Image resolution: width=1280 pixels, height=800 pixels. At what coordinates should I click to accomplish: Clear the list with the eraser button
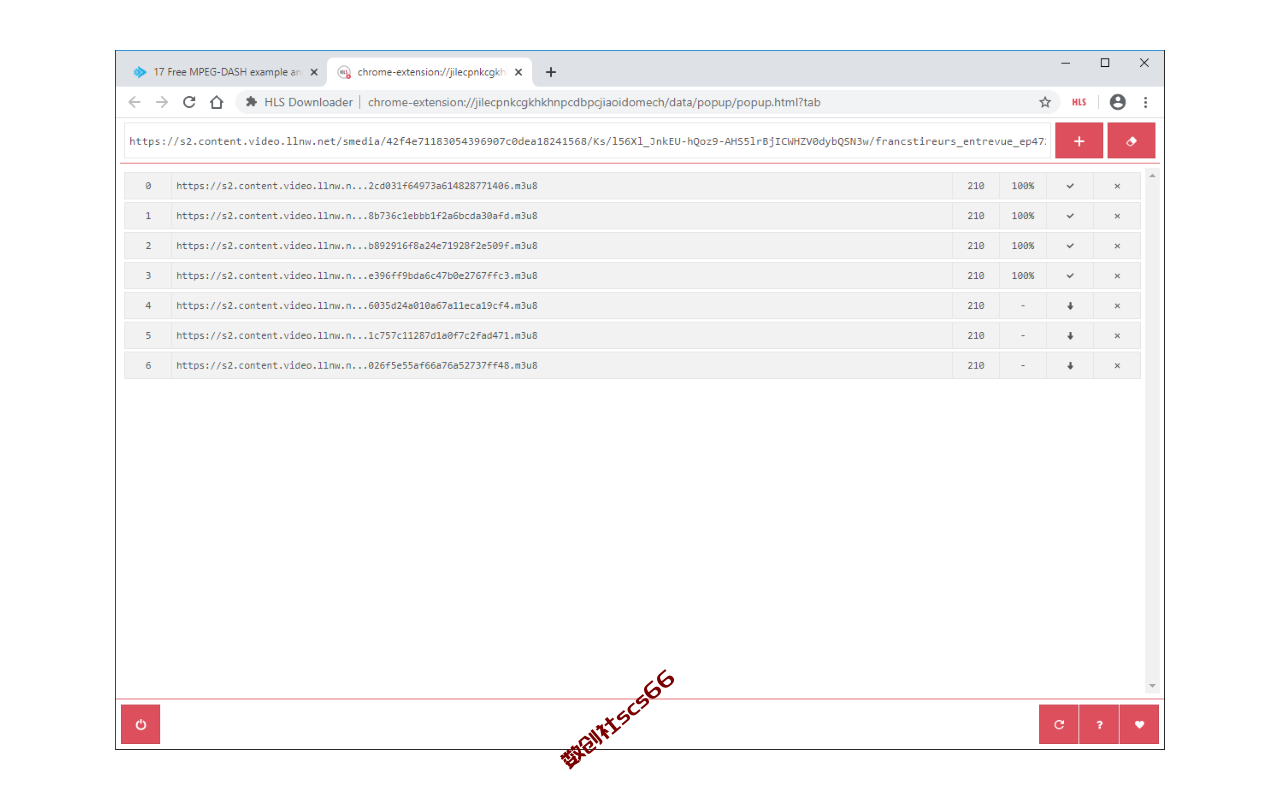[x=1131, y=141]
